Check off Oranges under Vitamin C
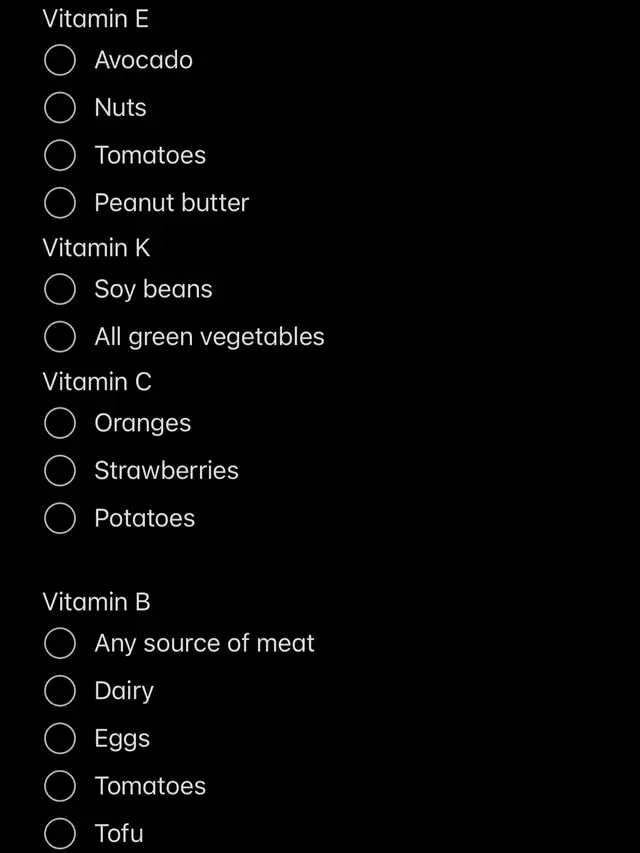640x853 pixels. pyautogui.click(x=60, y=424)
